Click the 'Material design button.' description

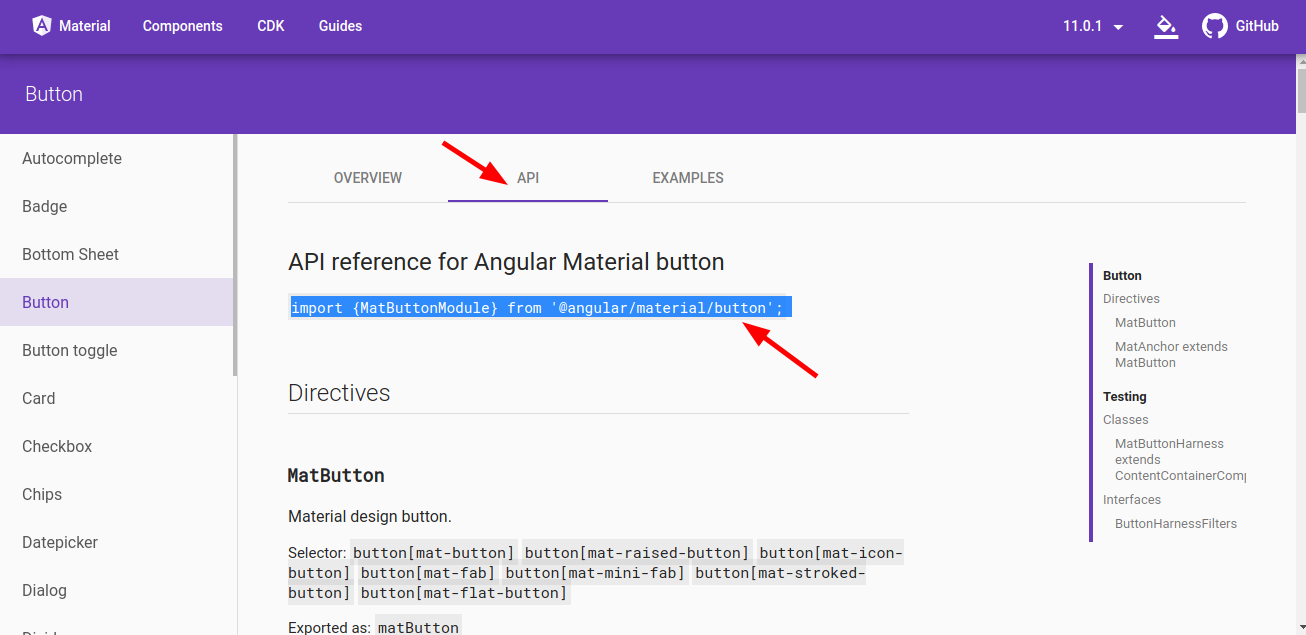[x=370, y=517]
